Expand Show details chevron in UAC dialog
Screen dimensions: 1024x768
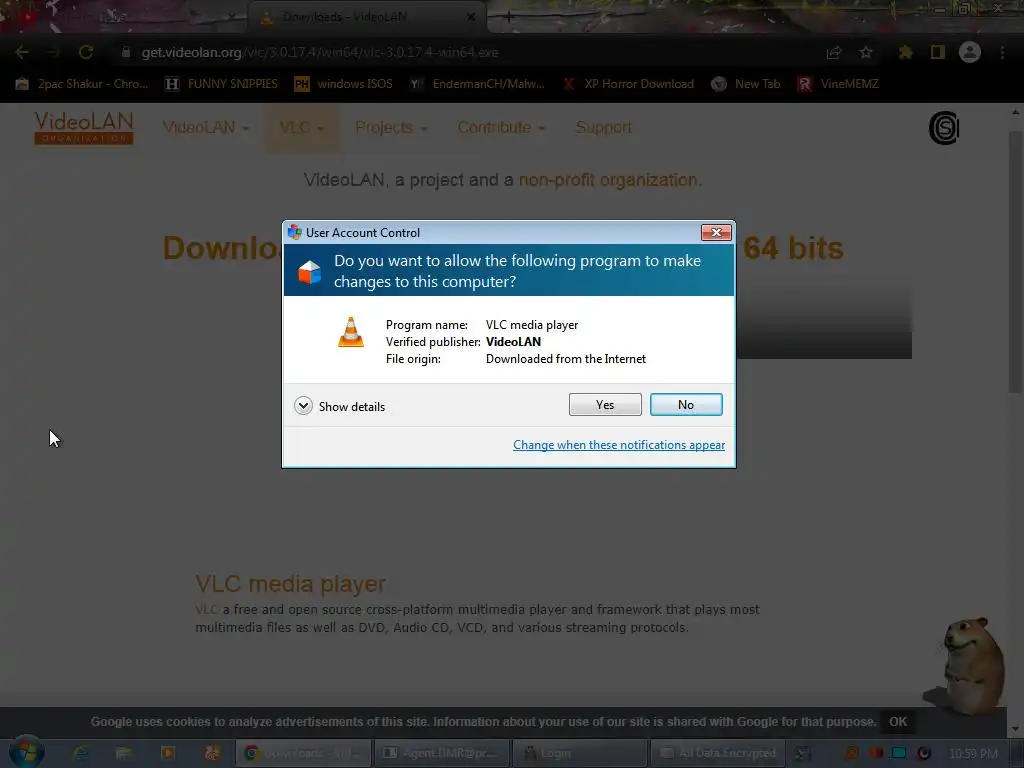coord(303,406)
